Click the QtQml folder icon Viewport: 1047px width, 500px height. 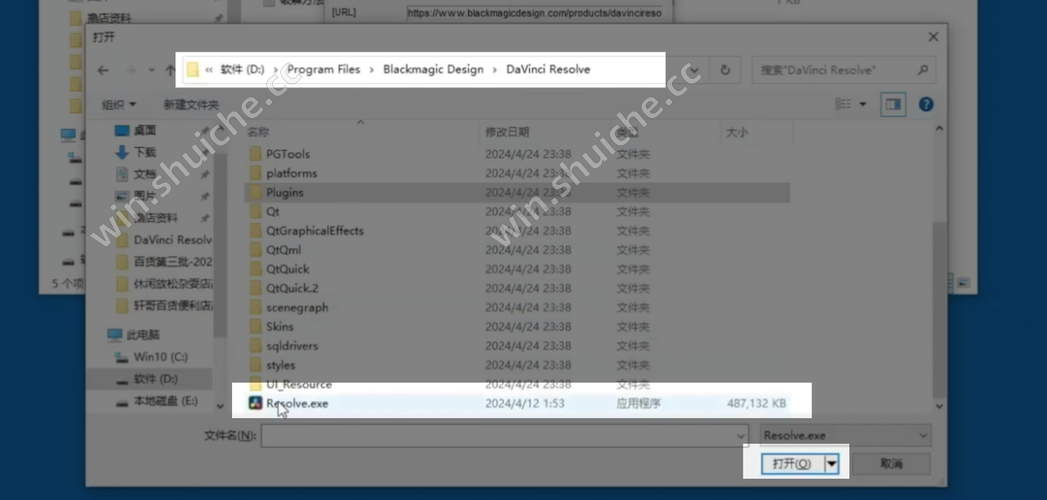click(255, 250)
